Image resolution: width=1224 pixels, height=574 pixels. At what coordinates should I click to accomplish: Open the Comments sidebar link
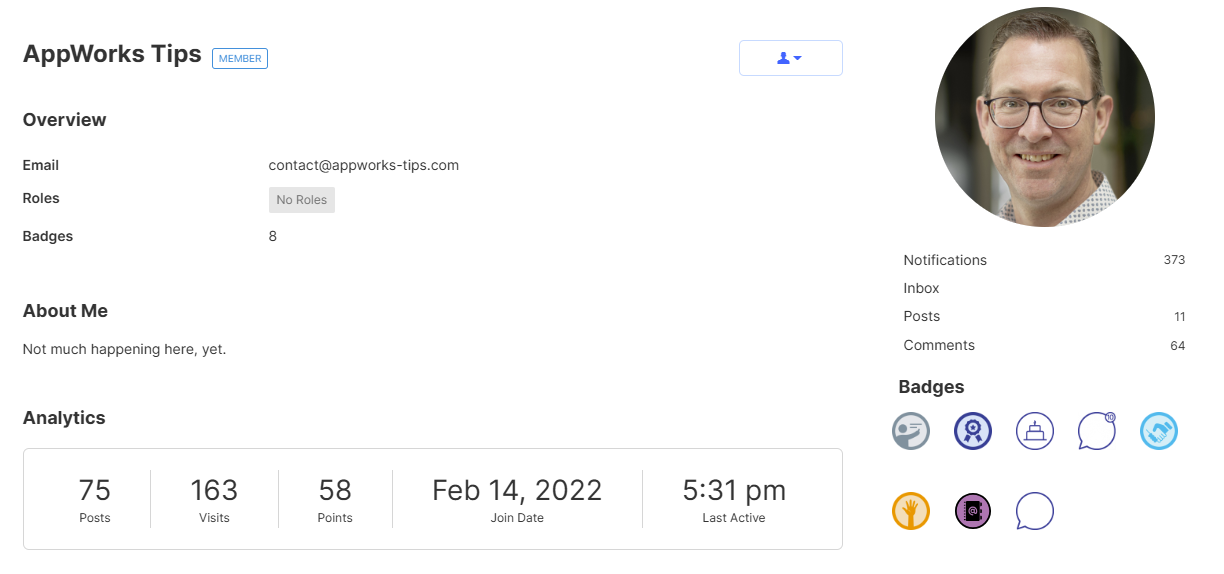[x=939, y=345]
